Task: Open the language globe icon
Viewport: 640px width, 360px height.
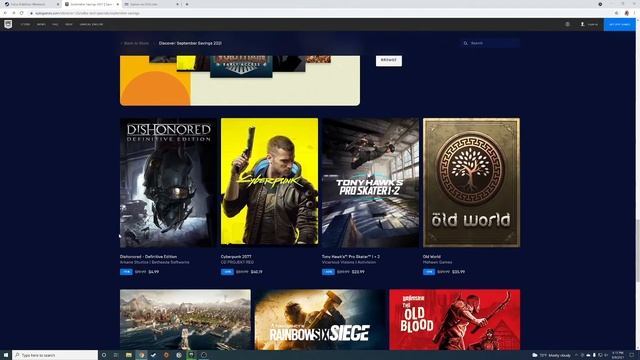Action: tap(567, 24)
